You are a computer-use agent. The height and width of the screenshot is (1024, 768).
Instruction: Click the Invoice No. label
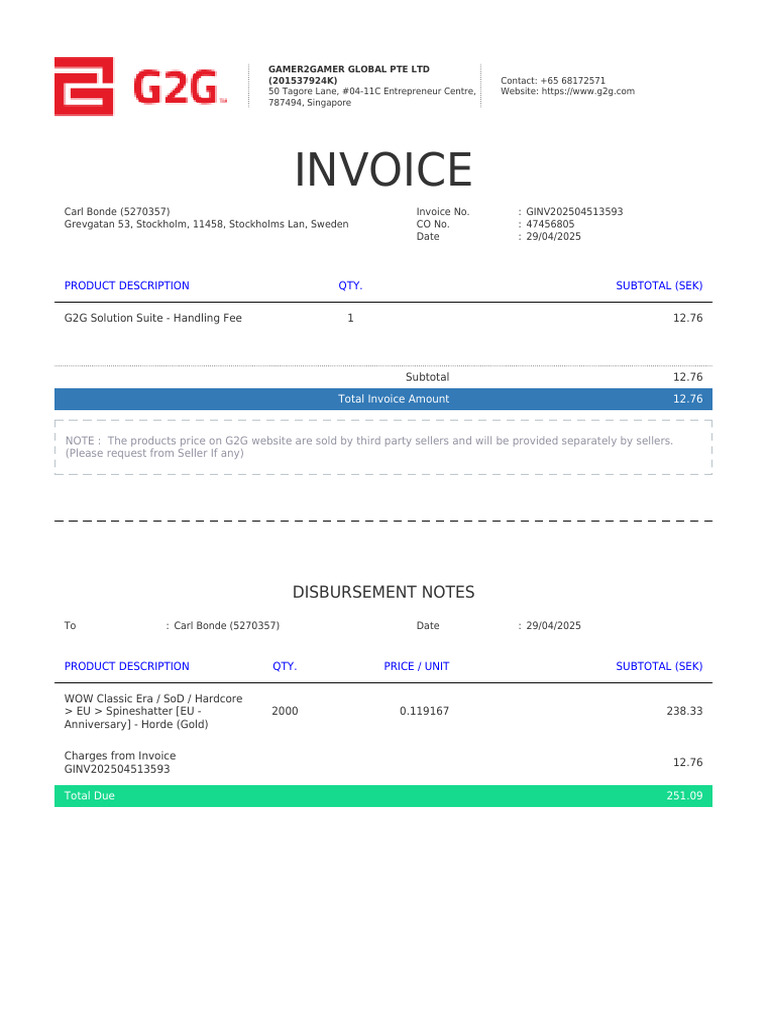(443, 212)
